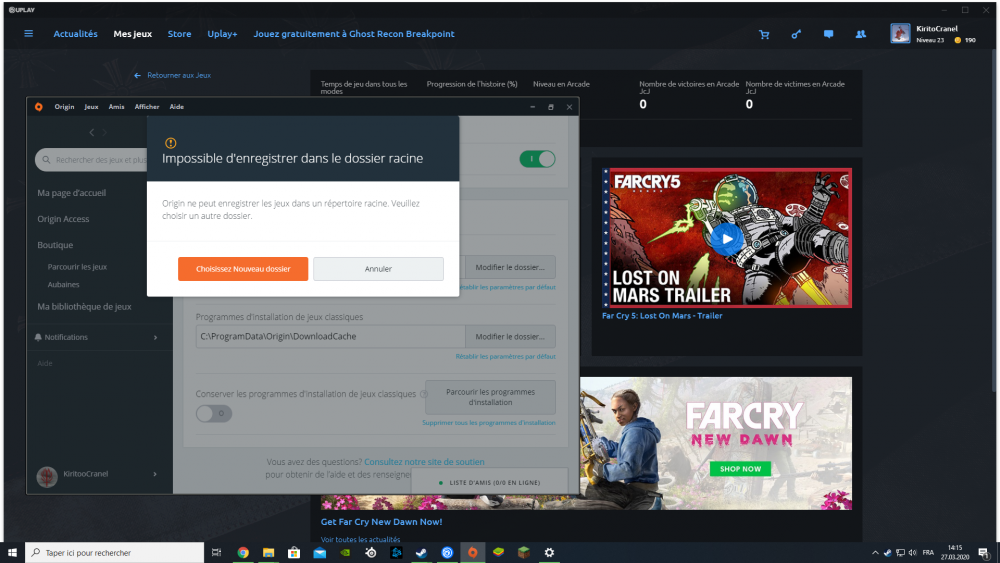Switch to the Store tab in Uplay
The width and height of the screenshot is (1000, 563).
click(179, 34)
